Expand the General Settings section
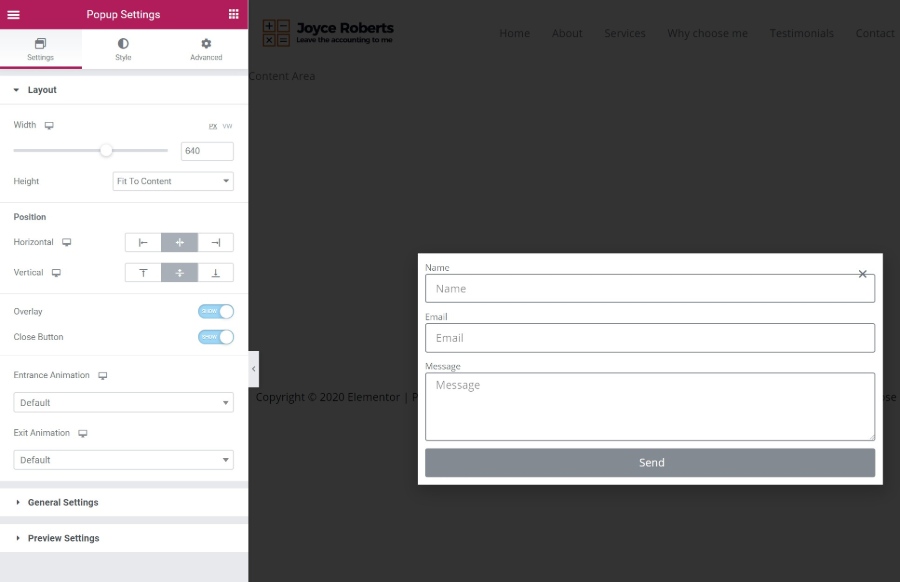 pos(123,502)
